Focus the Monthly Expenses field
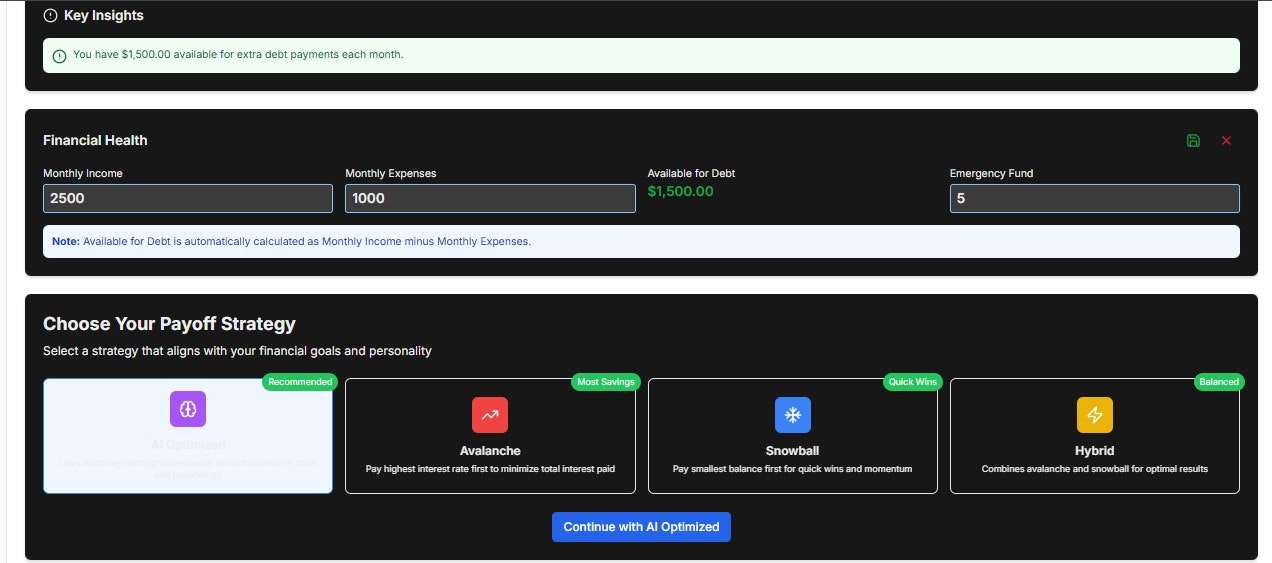 490,198
